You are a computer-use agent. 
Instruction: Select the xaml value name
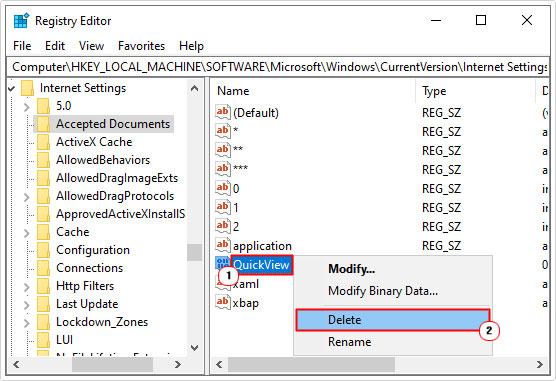pos(246,284)
